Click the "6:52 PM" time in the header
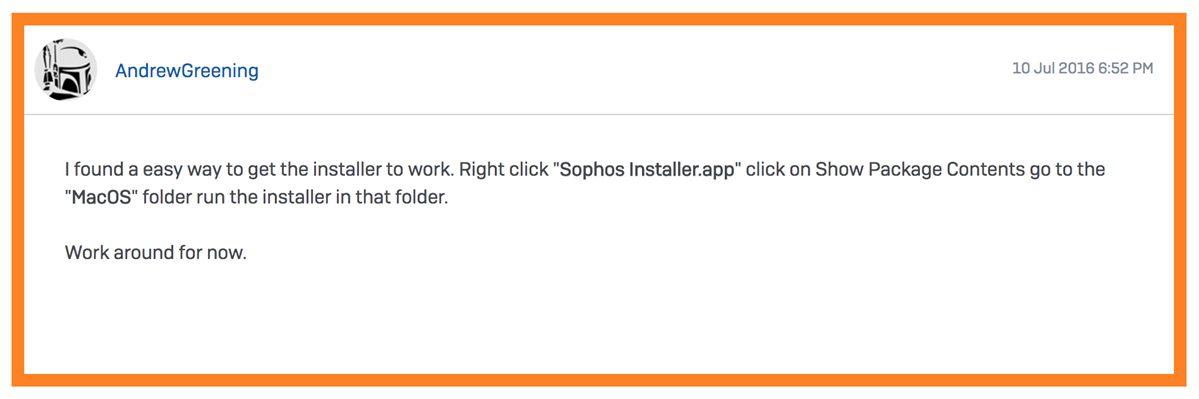1199x399 pixels. coord(1126,68)
